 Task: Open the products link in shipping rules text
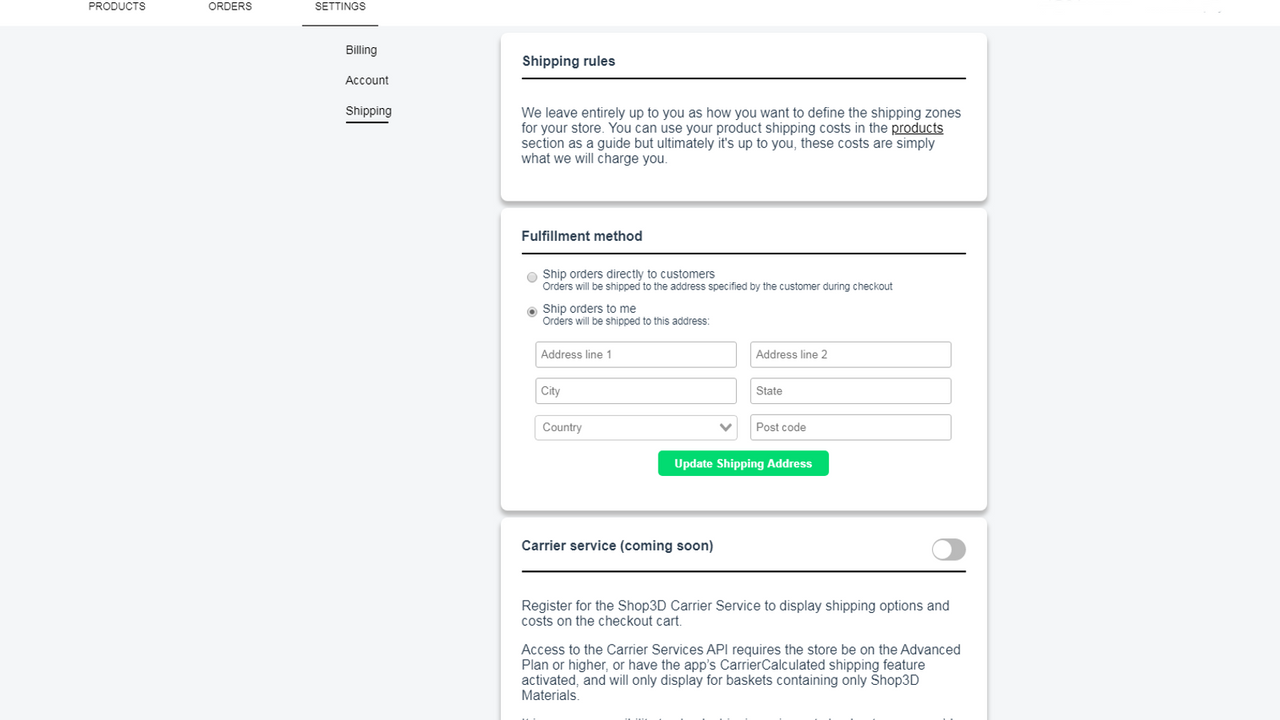point(916,128)
